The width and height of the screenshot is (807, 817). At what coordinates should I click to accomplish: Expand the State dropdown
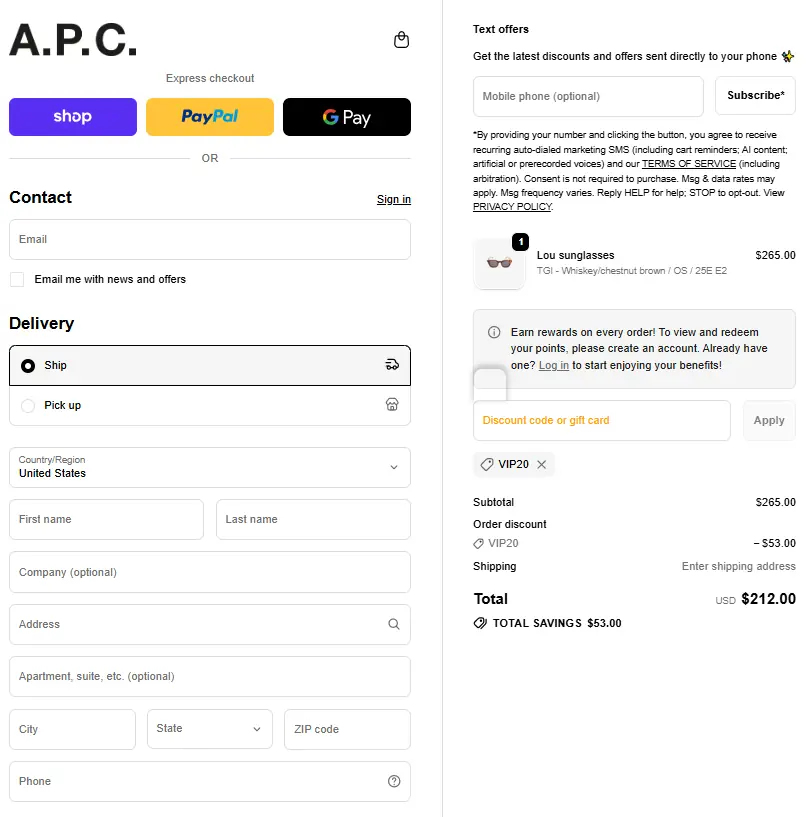coord(210,729)
